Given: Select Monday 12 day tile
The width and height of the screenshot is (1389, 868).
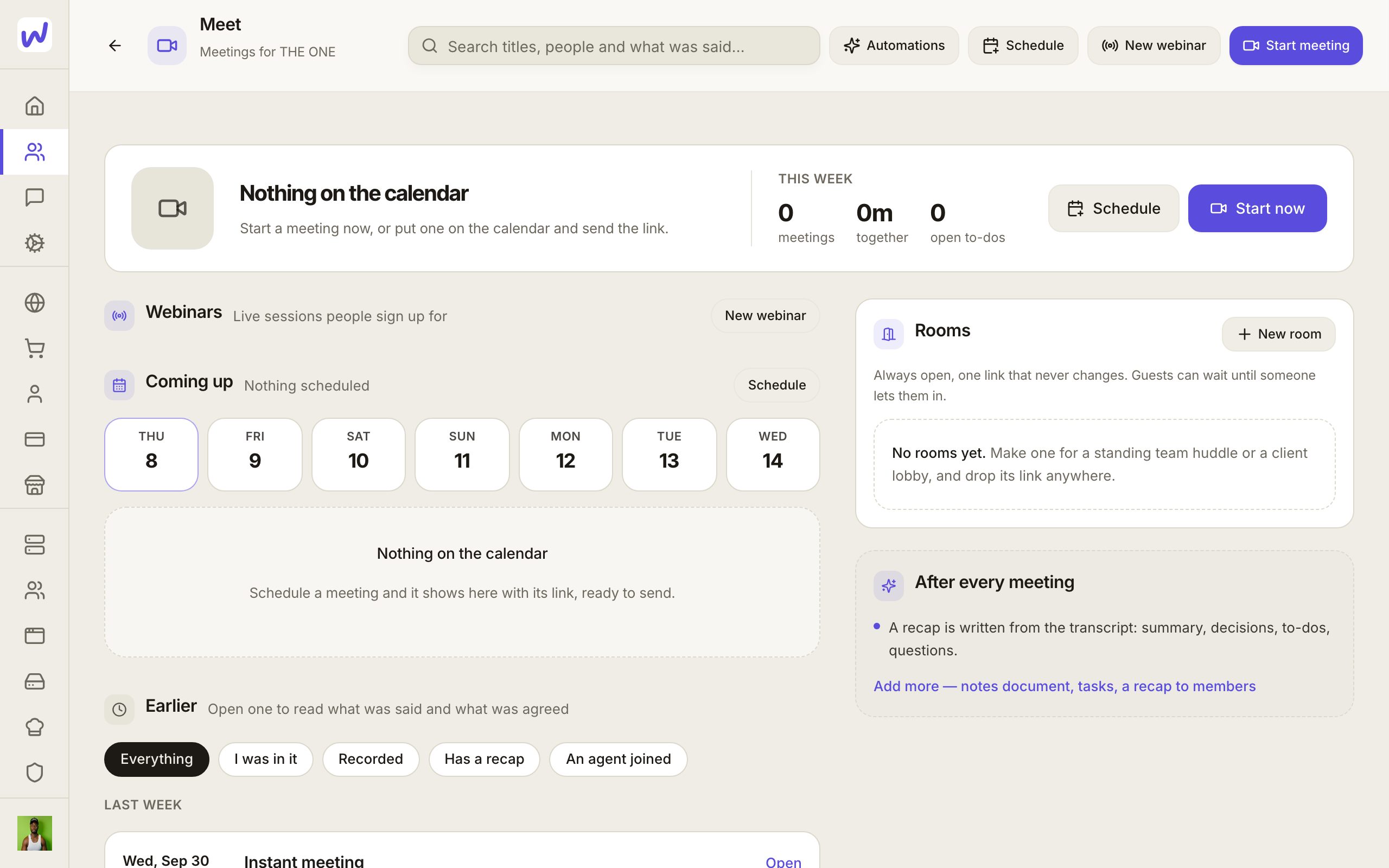Looking at the screenshot, I should pos(565,455).
